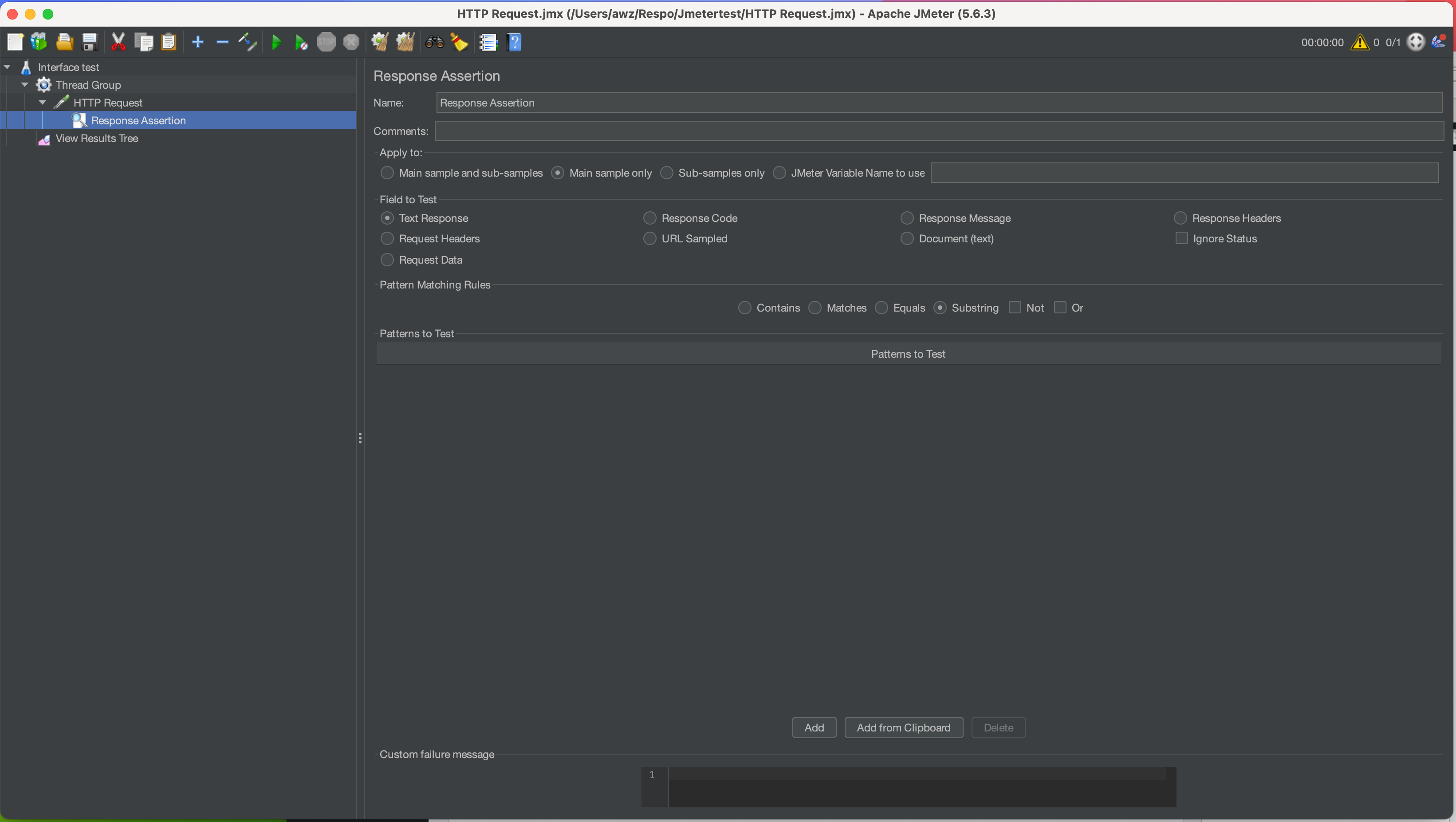Click the yellow warning log viewer icon

point(1360,42)
